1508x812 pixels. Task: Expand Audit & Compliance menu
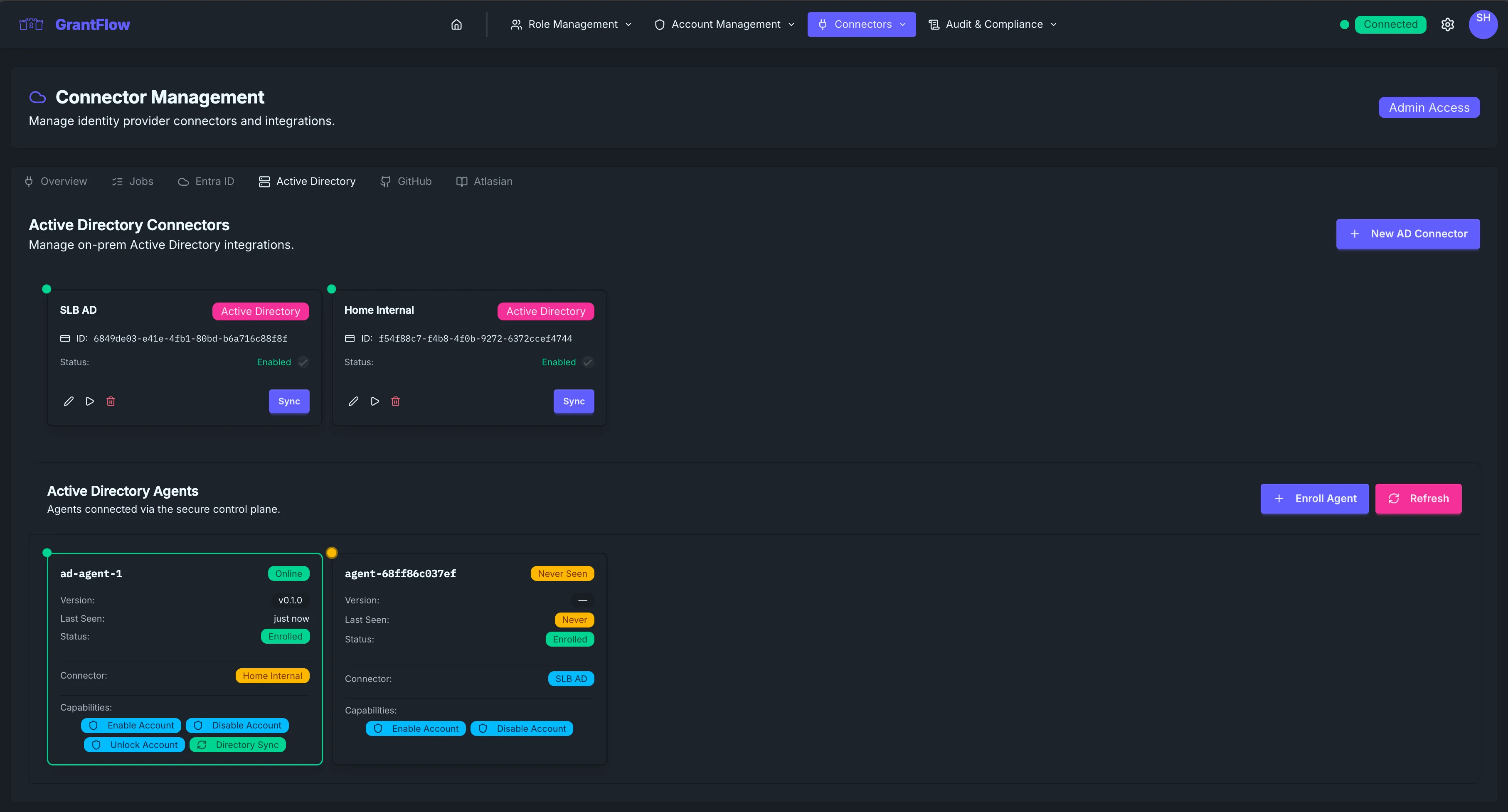point(993,25)
